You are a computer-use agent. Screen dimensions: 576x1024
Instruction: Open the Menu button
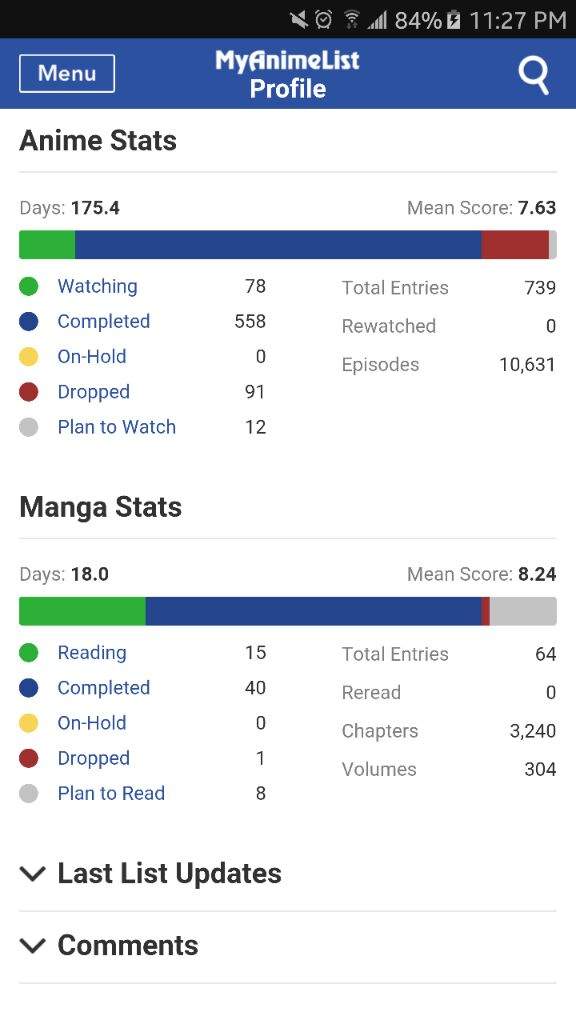tap(67, 73)
